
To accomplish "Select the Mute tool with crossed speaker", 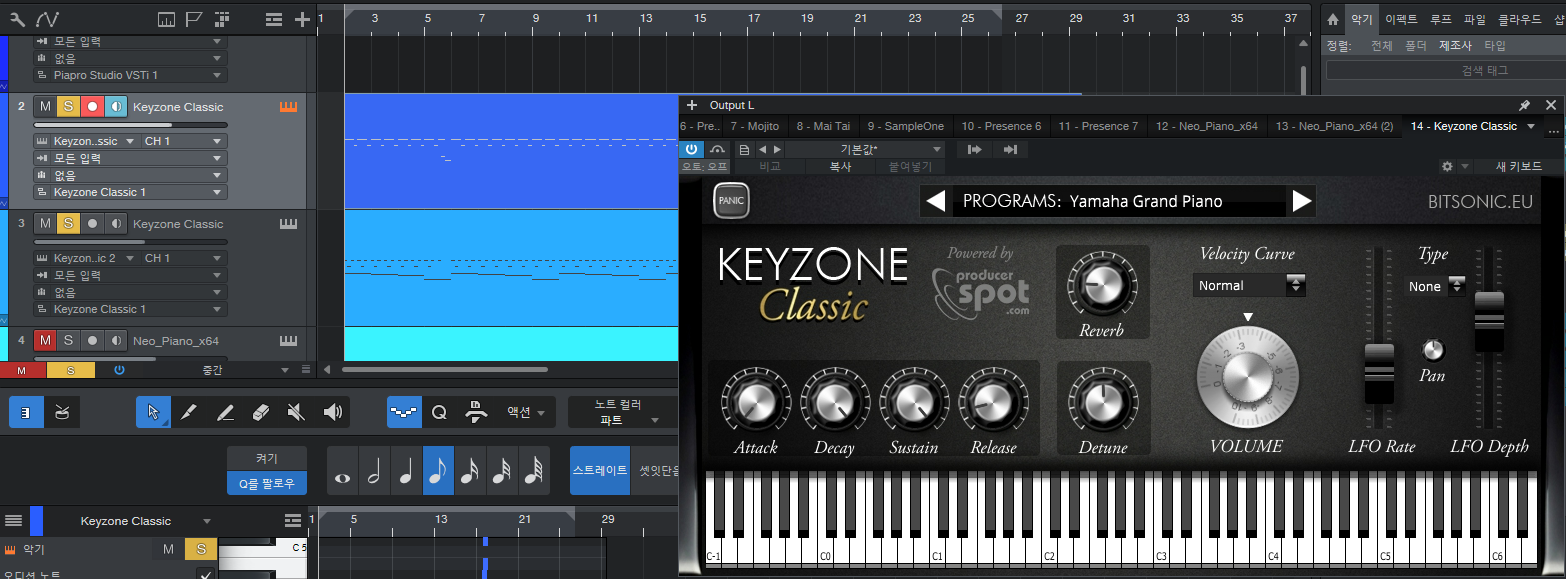I will pos(296,411).
